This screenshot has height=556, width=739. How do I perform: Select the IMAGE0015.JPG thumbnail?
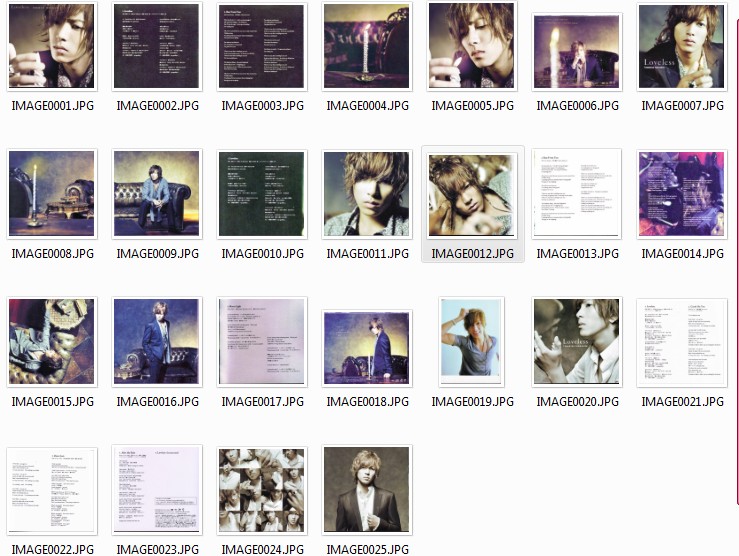click(x=52, y=342)
